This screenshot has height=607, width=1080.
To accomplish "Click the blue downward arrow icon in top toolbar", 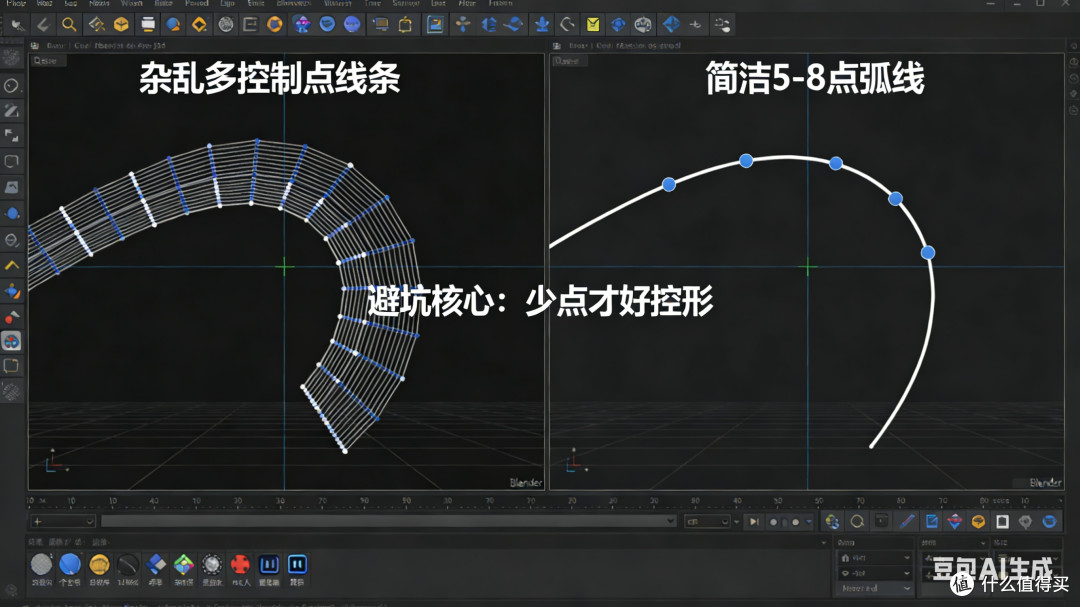I will [542, 25].
